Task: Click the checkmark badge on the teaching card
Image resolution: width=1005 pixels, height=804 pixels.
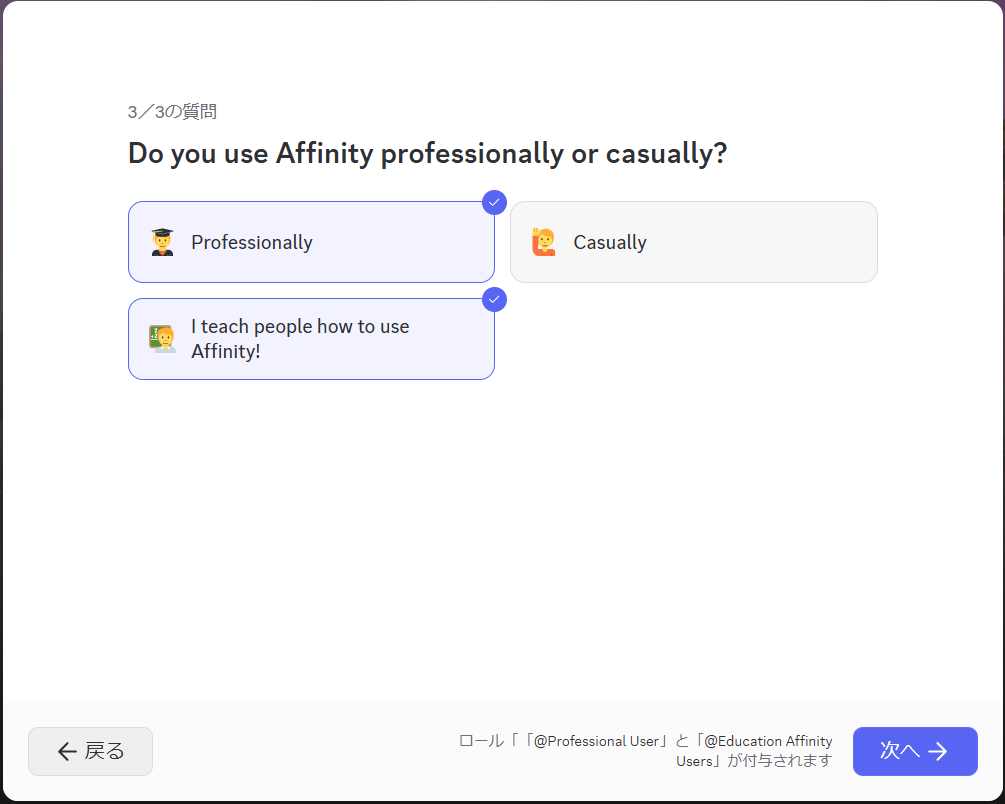Action: [x=494, y=299]
